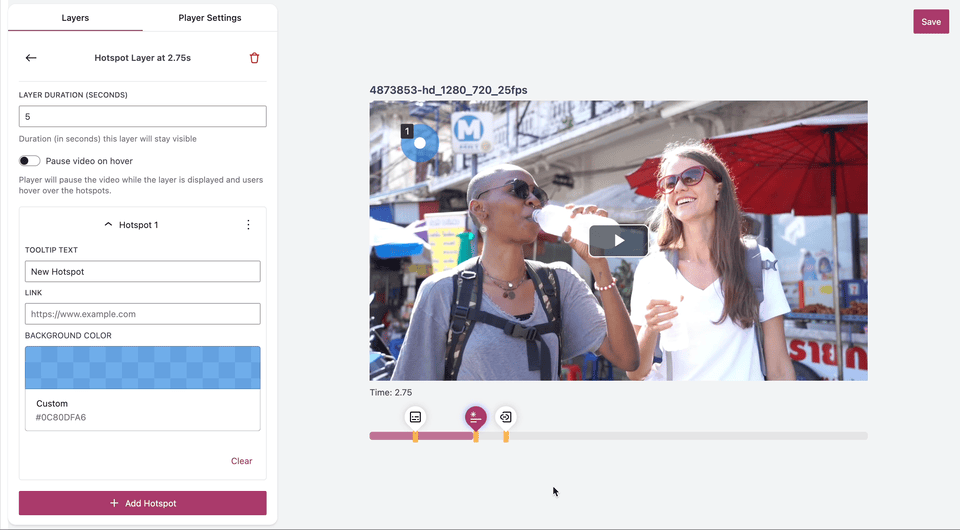Go back using the left arrow

point(31,58)
